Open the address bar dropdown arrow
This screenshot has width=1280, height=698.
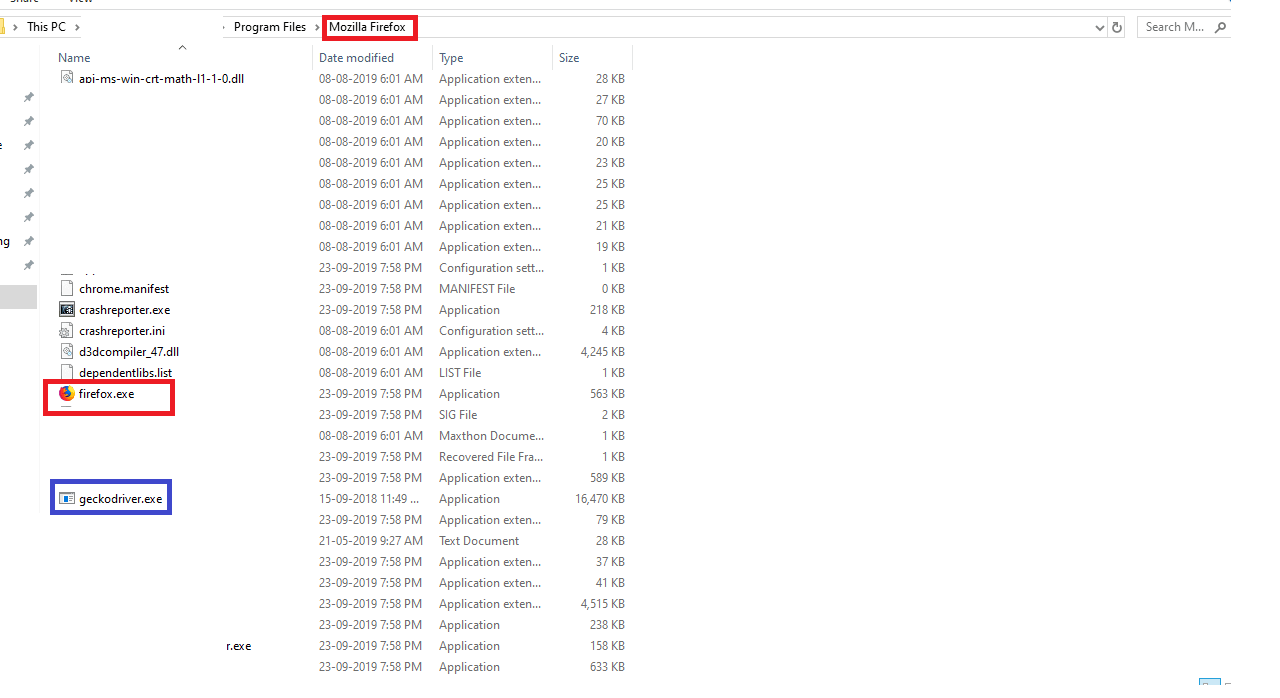point(1099,27)
